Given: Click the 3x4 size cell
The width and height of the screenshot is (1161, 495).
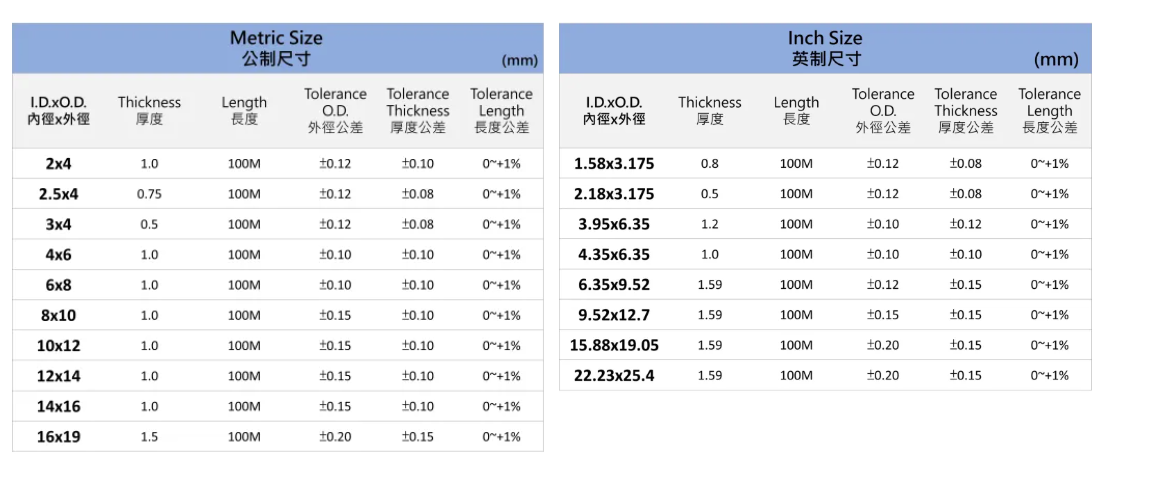Looking at the screenshot, I should point(59,224).
